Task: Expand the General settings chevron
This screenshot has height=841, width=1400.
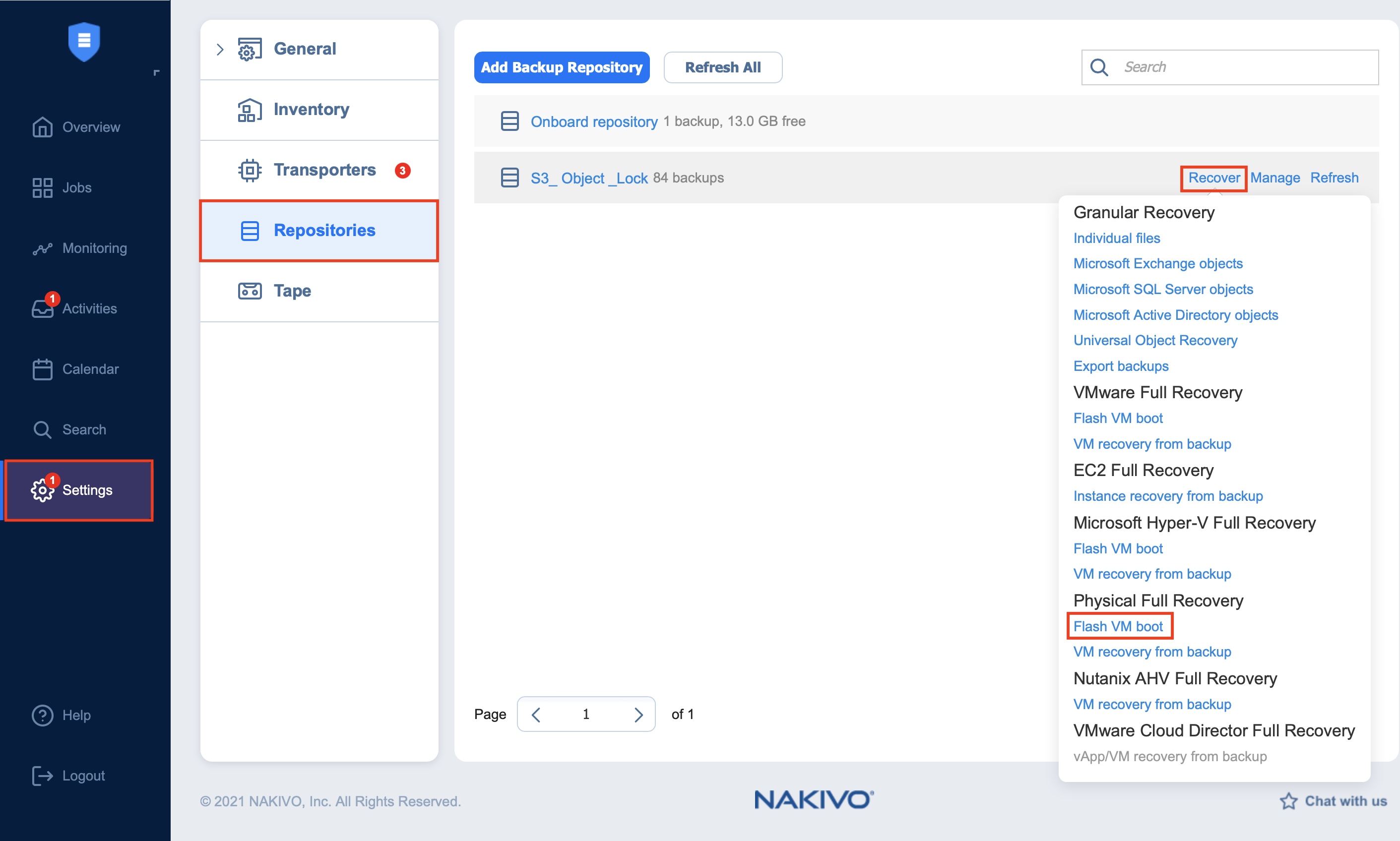Action: click(x=220, y=49)
